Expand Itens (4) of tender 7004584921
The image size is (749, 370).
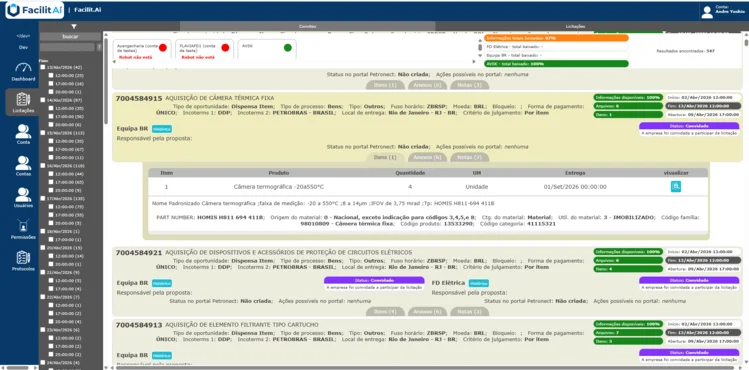pyautogui.click(x=385, y=312)
